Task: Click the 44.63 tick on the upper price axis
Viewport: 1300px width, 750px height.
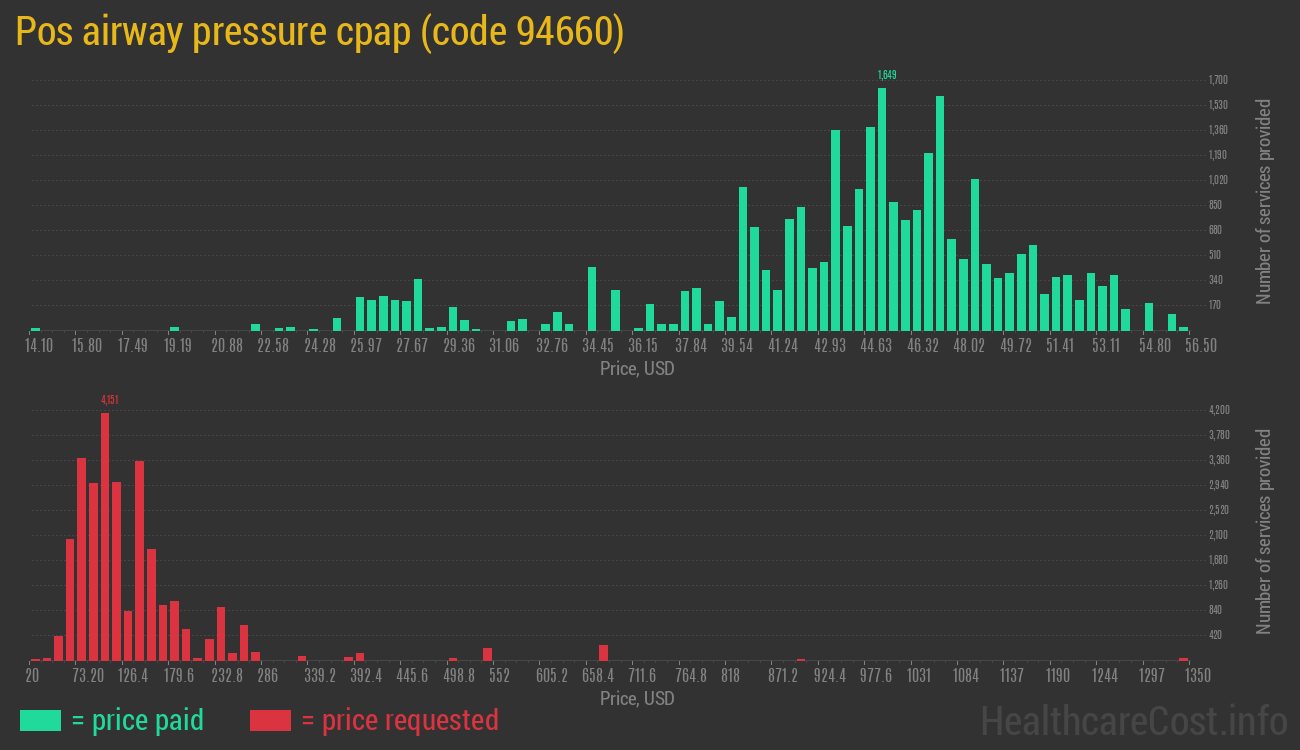Action: pos(876,345)
